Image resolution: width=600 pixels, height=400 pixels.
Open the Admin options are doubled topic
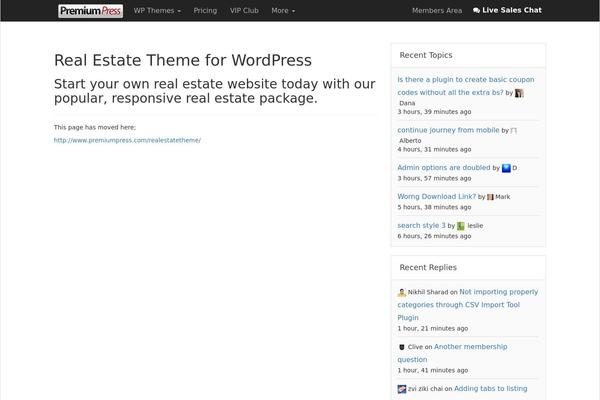tap(443, 167)
